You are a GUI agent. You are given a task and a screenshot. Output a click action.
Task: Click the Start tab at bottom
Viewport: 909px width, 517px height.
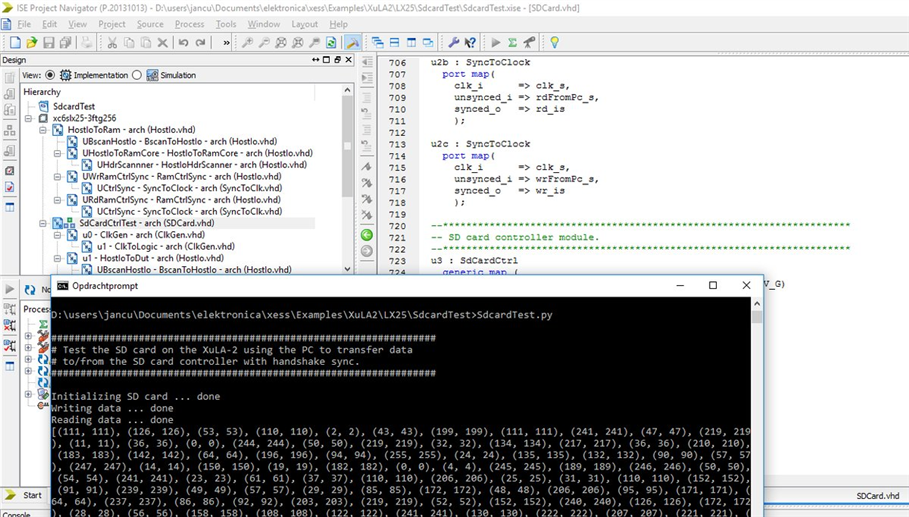(32, 495)
